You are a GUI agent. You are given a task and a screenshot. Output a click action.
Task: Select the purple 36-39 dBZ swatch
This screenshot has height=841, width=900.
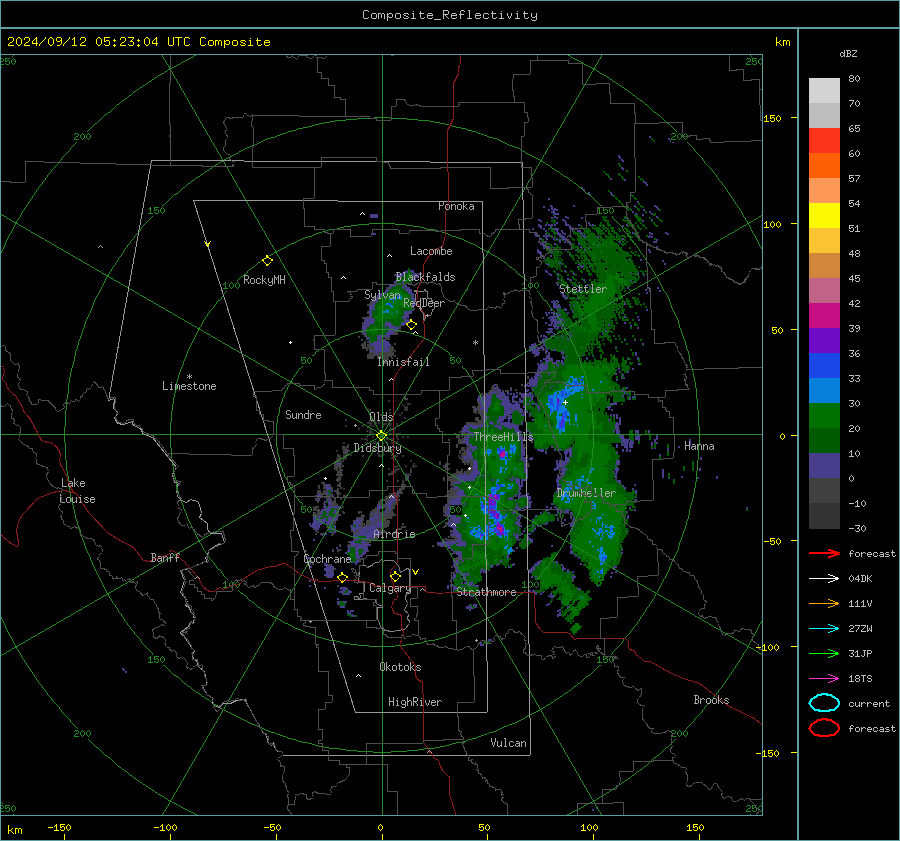tap(824, 341)
